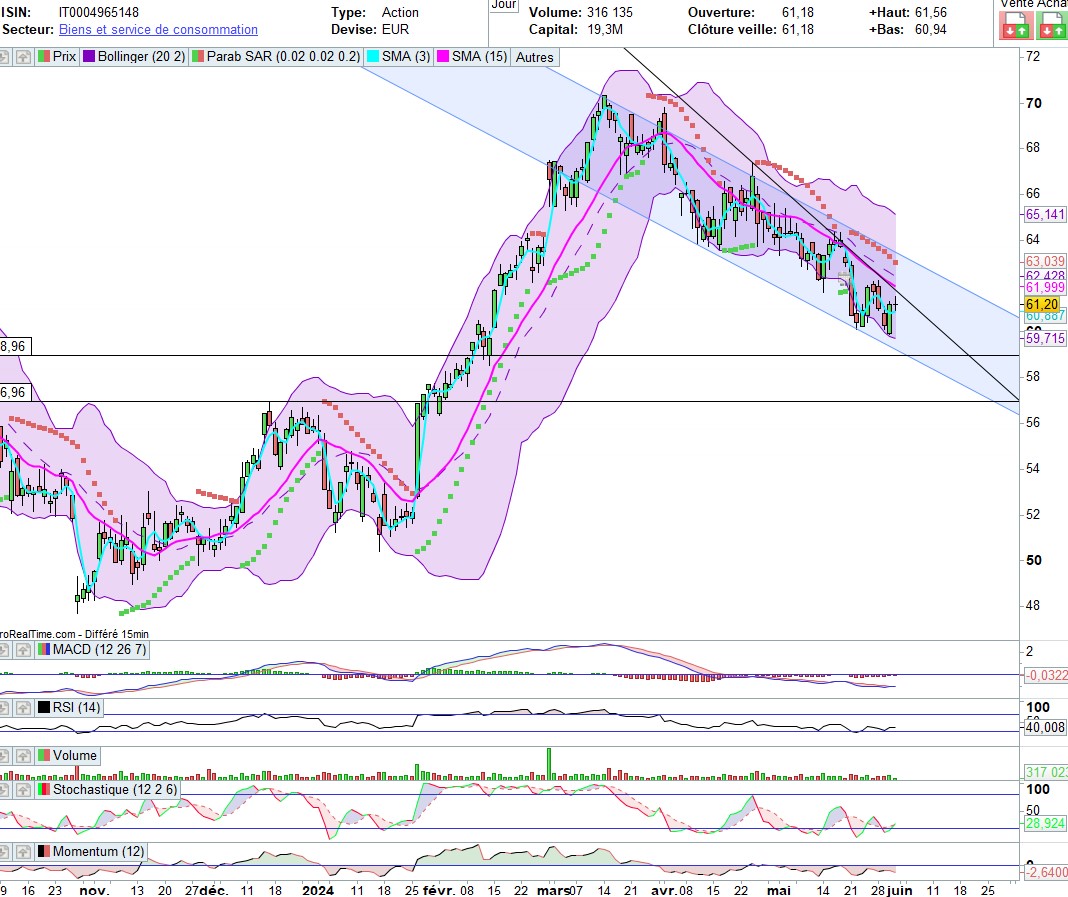Click the up-arrow icon beside the Stochastique label
The width and height of the screenshot is (1068, 897).
pos(23,790)
